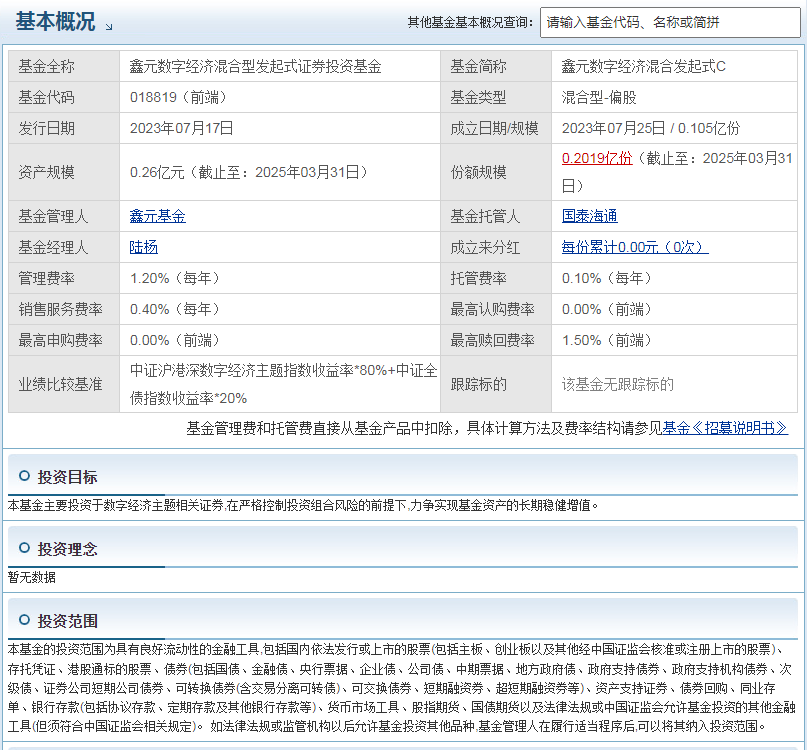Click the 基金代码 row label
The image size is (807, 750).
point(46,97)
